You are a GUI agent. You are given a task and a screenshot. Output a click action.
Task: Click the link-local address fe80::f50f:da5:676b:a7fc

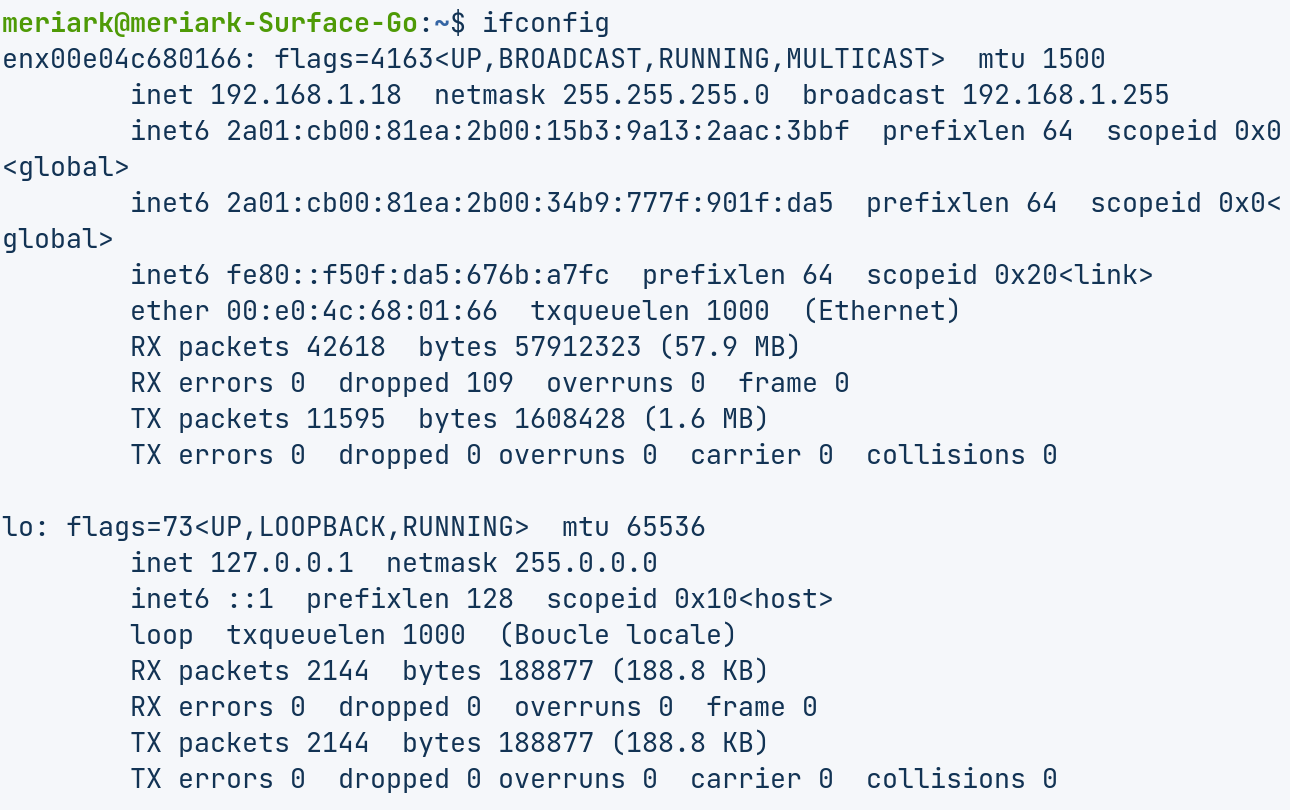(x=418, y=275)
